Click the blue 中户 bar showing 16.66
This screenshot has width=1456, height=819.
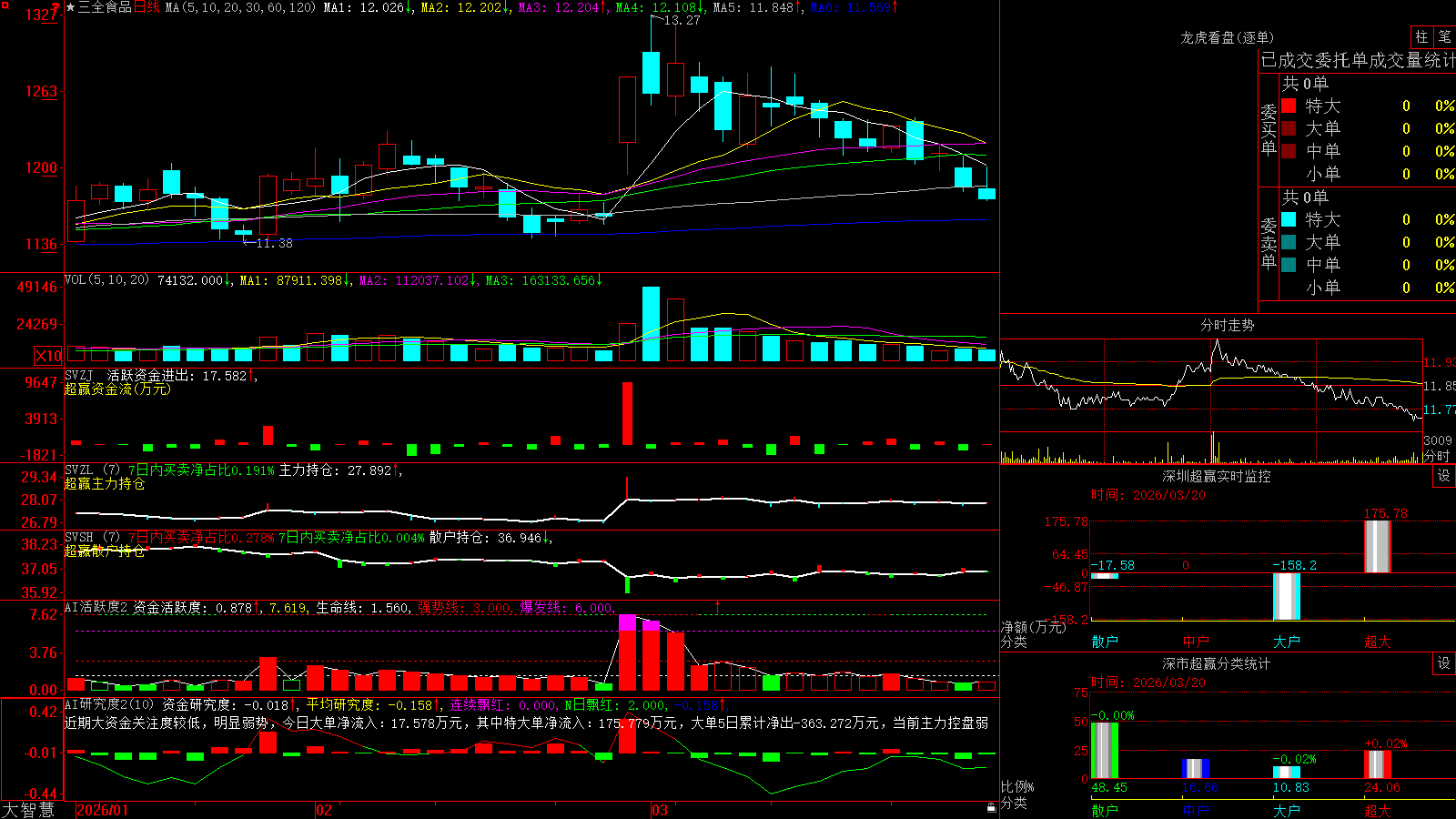(1196, 769)
